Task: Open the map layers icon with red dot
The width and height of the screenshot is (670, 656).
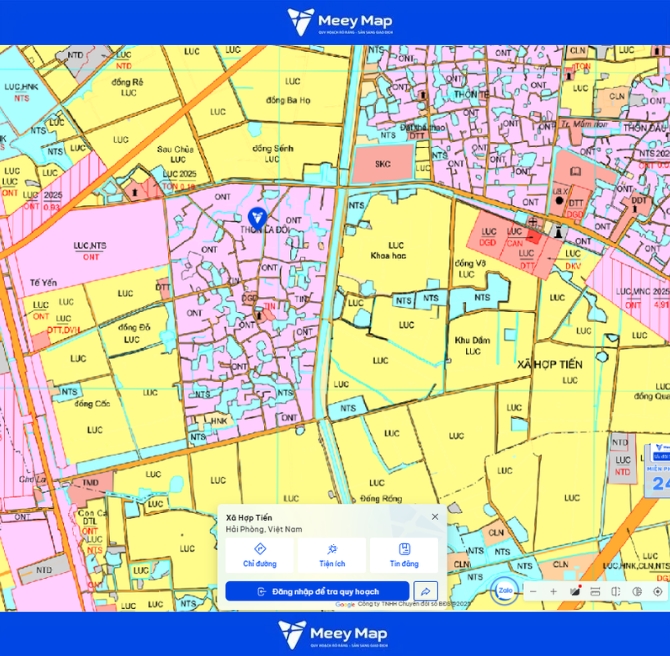Action: tap(575, 591)
